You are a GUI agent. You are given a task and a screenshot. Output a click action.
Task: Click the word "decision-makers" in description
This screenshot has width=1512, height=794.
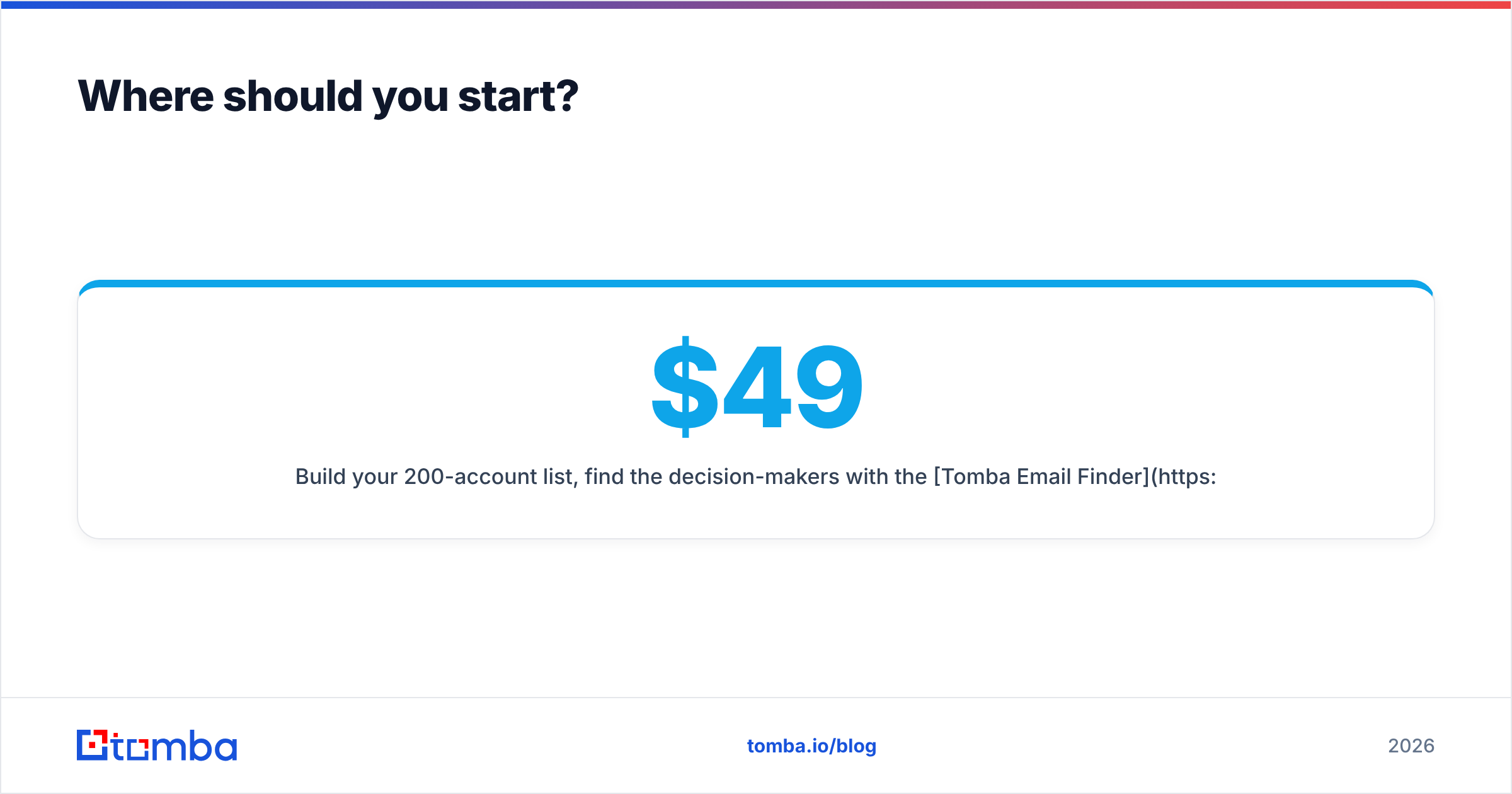753,477
